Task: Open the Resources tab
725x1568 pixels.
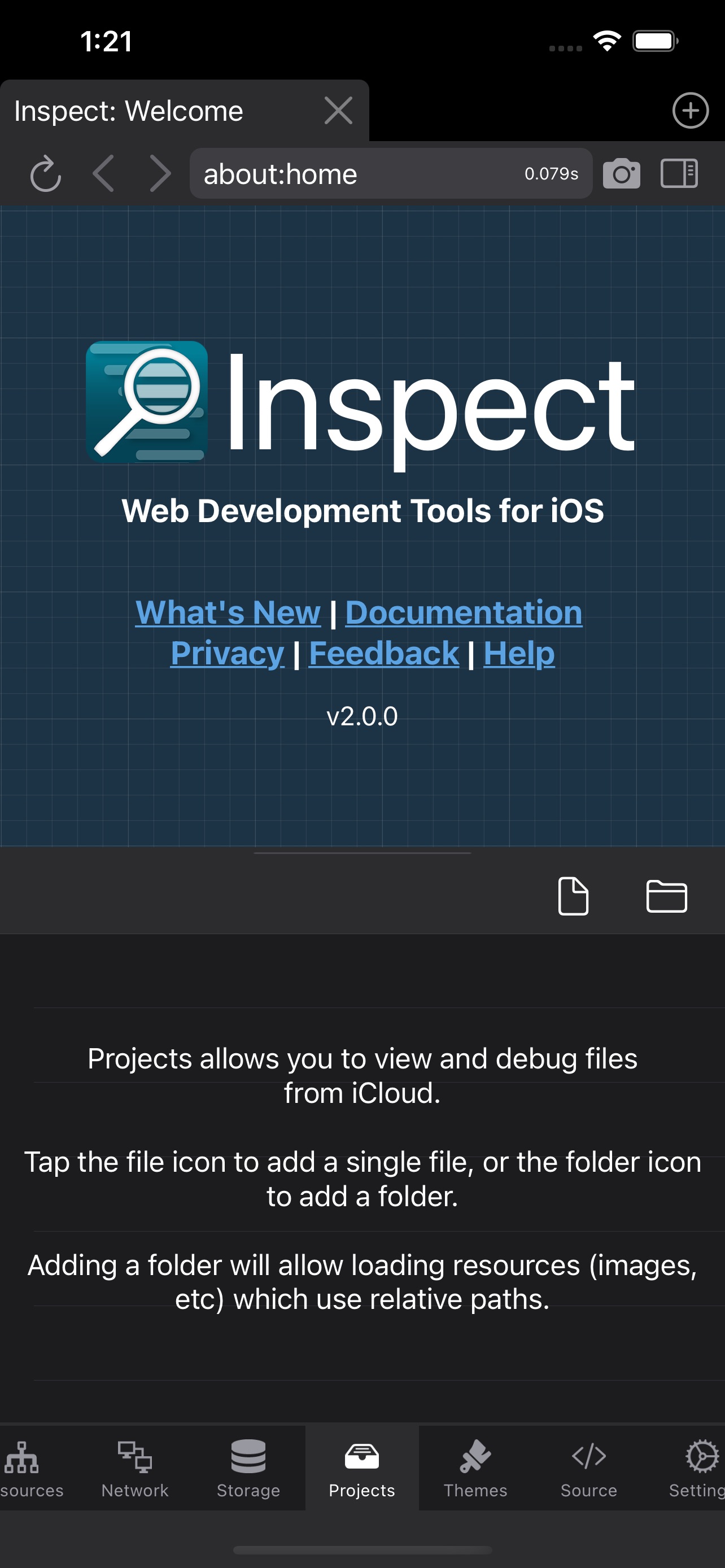Action: (x=32, y=1468)
